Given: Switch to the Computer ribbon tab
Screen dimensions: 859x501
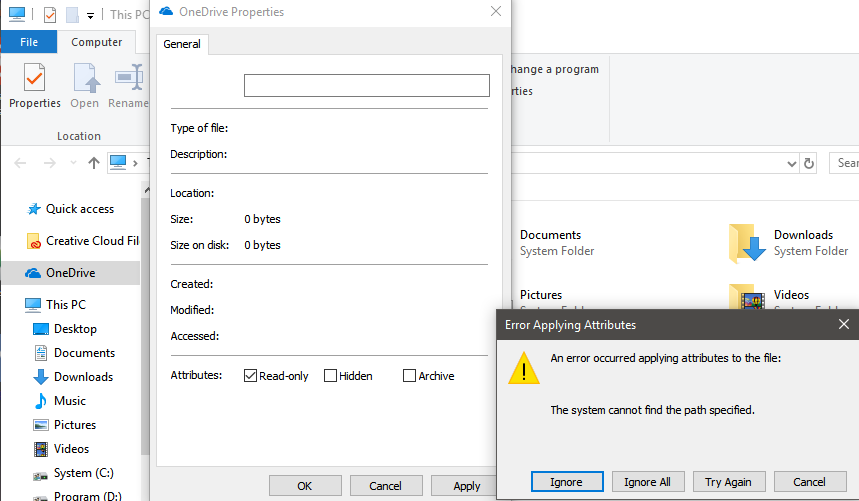Looking at the screenshot, I should (96, 42).
